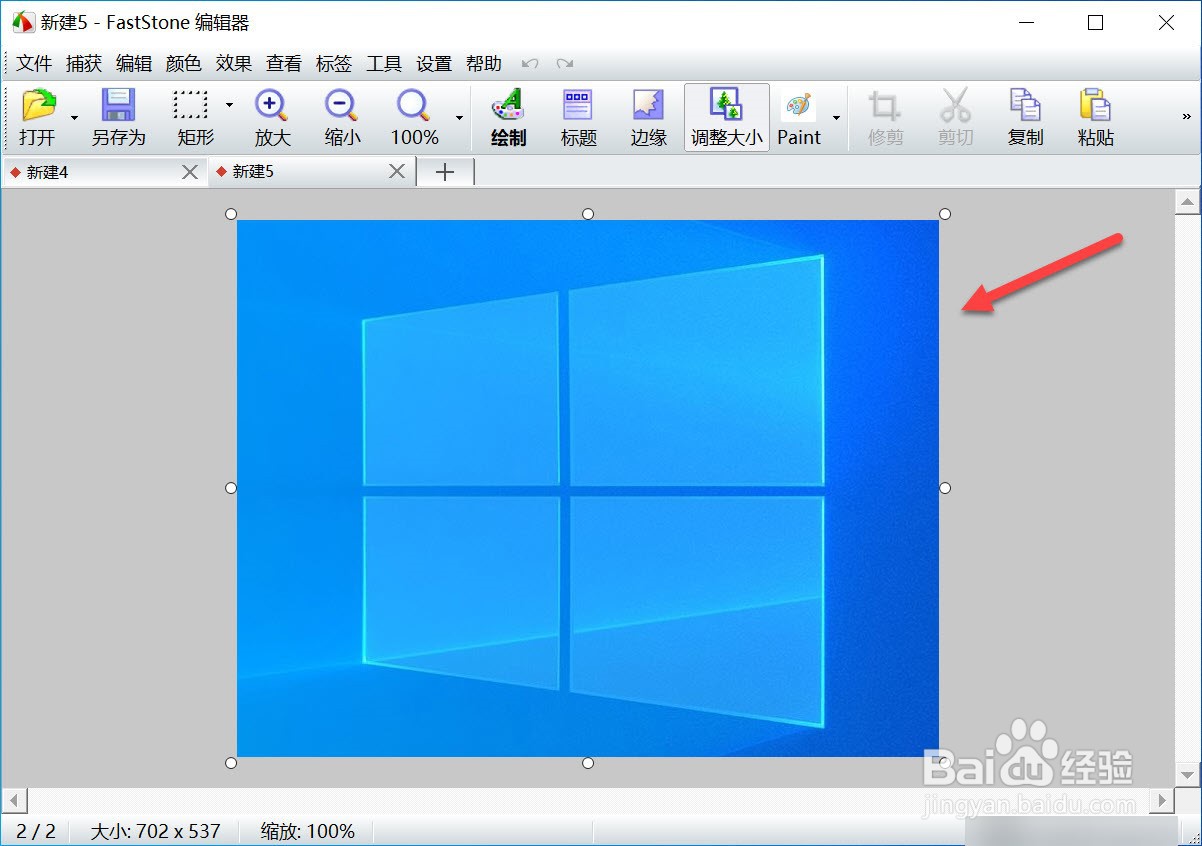Click the '大小: 702 x 537' status text
Viewport: 1202px width, 846px height.
(155, 831)
